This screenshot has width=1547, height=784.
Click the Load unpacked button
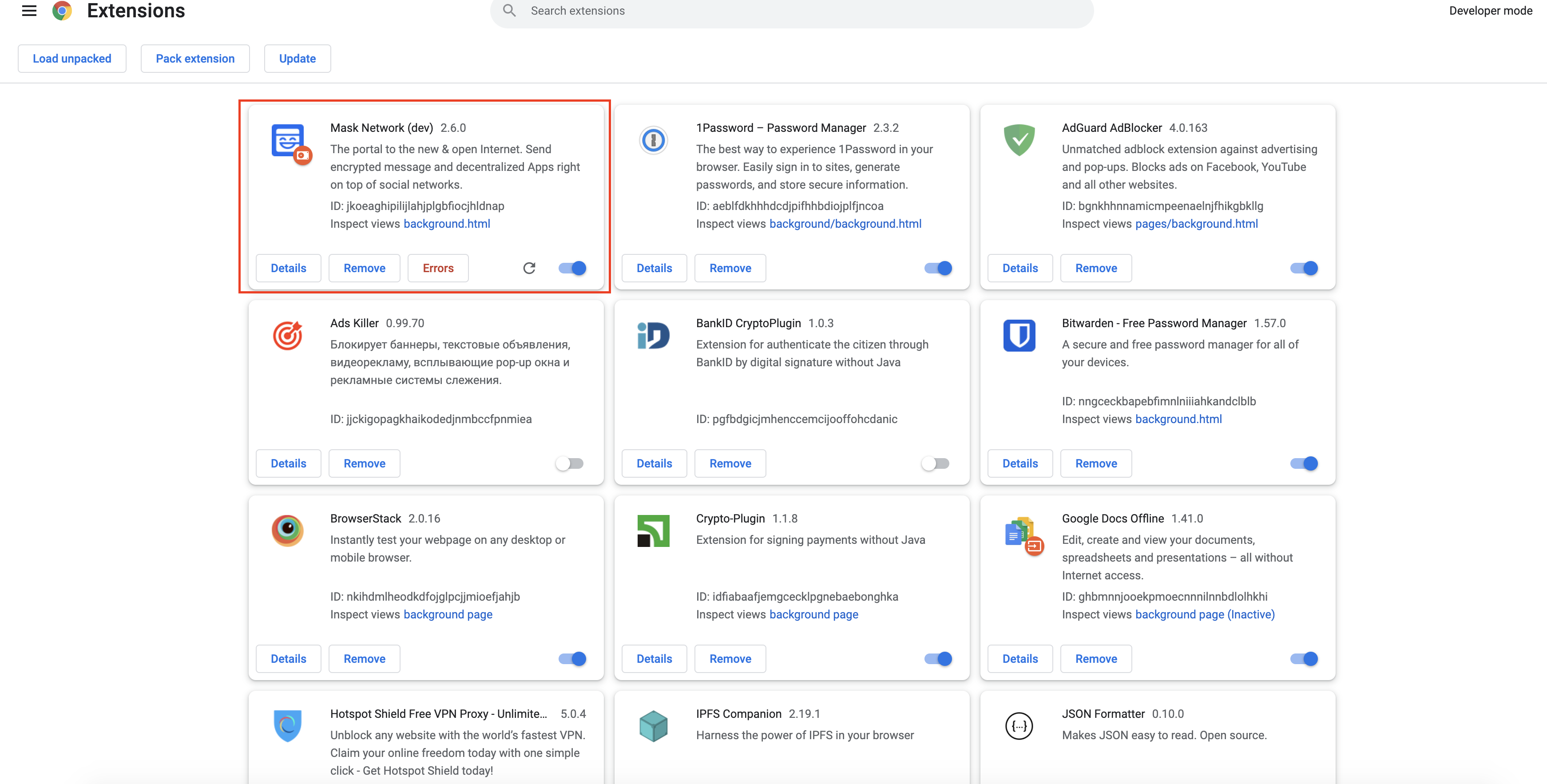(72, 58)
